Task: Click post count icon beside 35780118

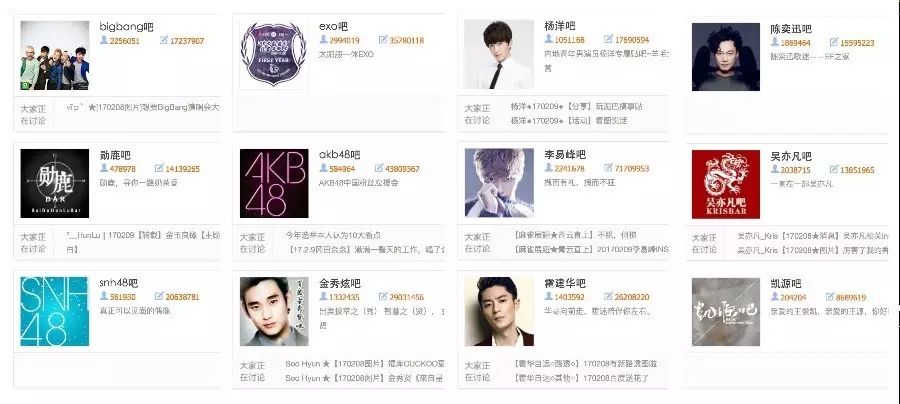Action: pyautogui.click(x=383, y=40)
